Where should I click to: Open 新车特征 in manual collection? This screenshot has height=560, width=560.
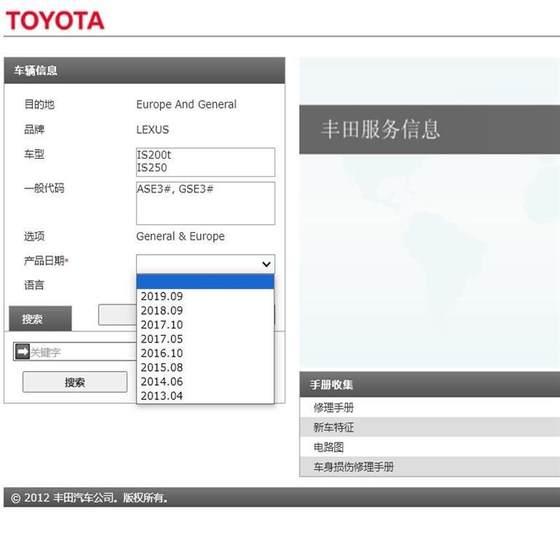430,427
